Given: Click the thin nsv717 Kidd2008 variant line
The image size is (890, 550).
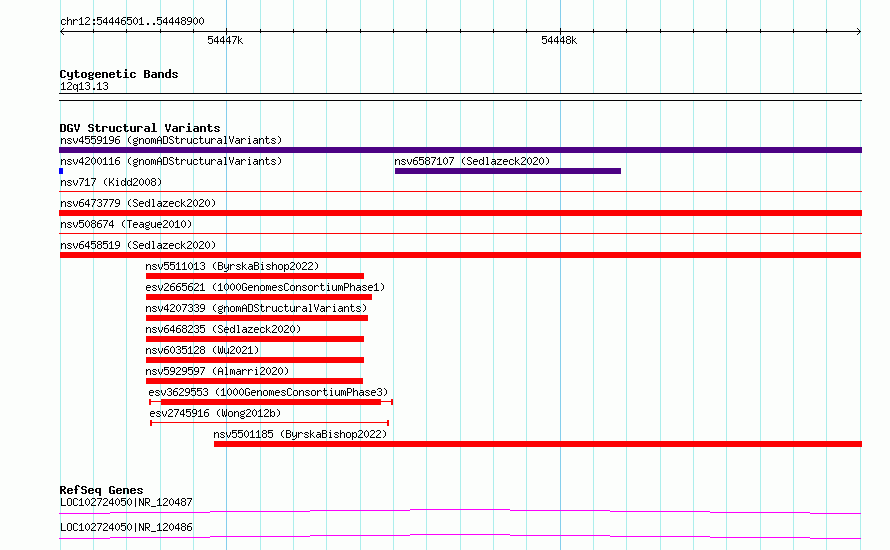Looking at the screenshot, I should [x=460, y=192].
